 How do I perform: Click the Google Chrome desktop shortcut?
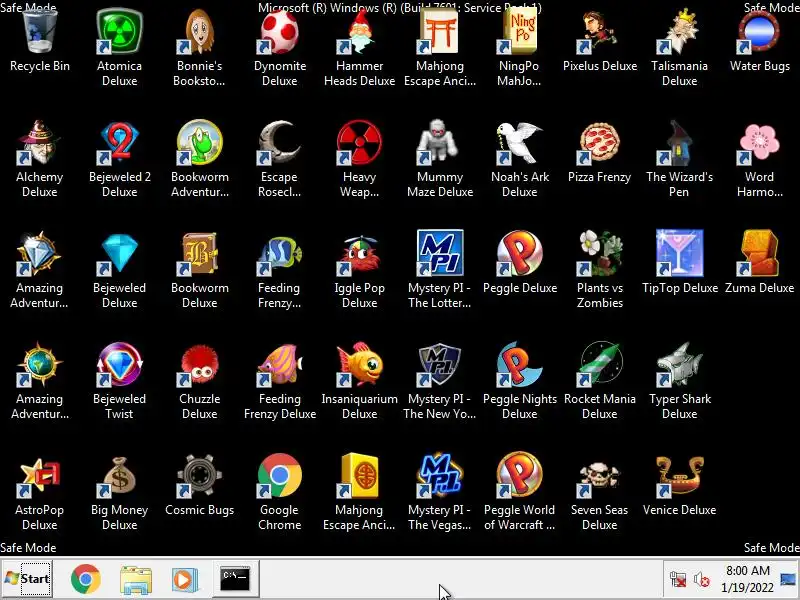click(x=279, y=476)
